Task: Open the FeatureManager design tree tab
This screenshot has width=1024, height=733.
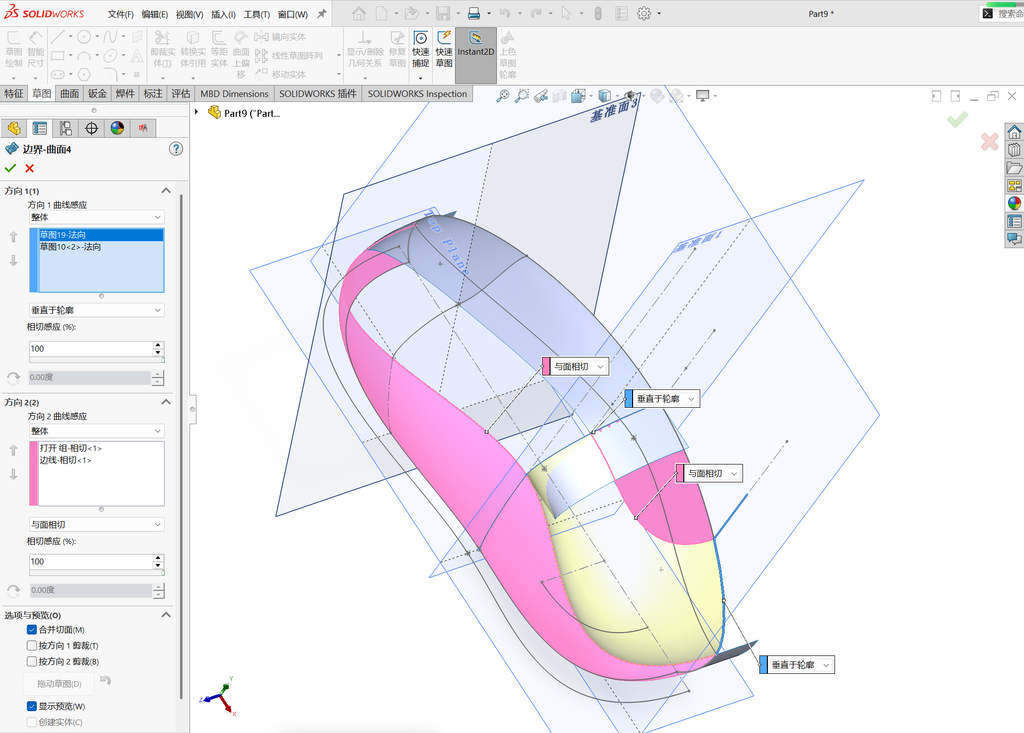Action: pos(14,128)
